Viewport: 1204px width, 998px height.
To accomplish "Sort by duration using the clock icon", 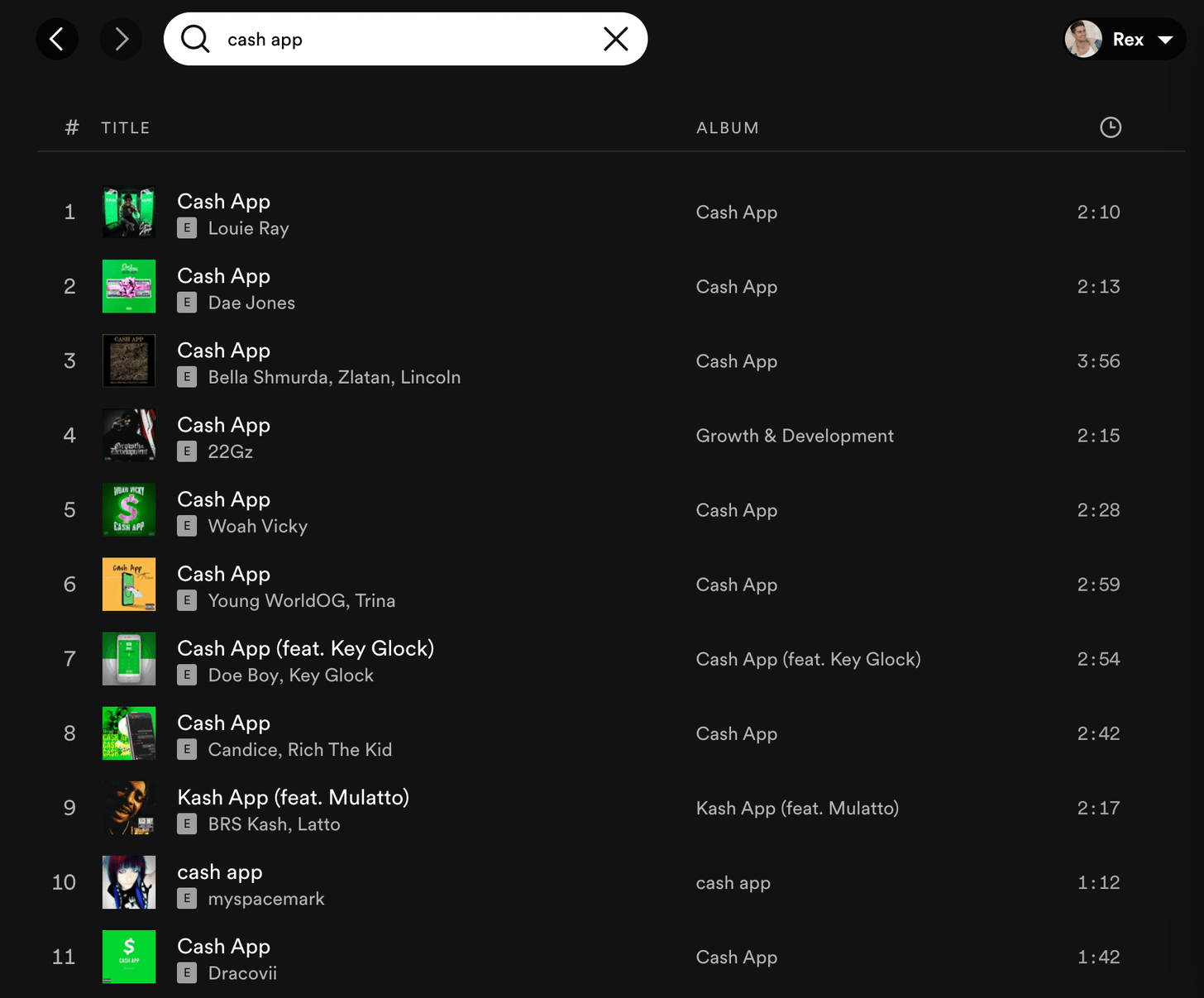I will [x=1110, y=127].
